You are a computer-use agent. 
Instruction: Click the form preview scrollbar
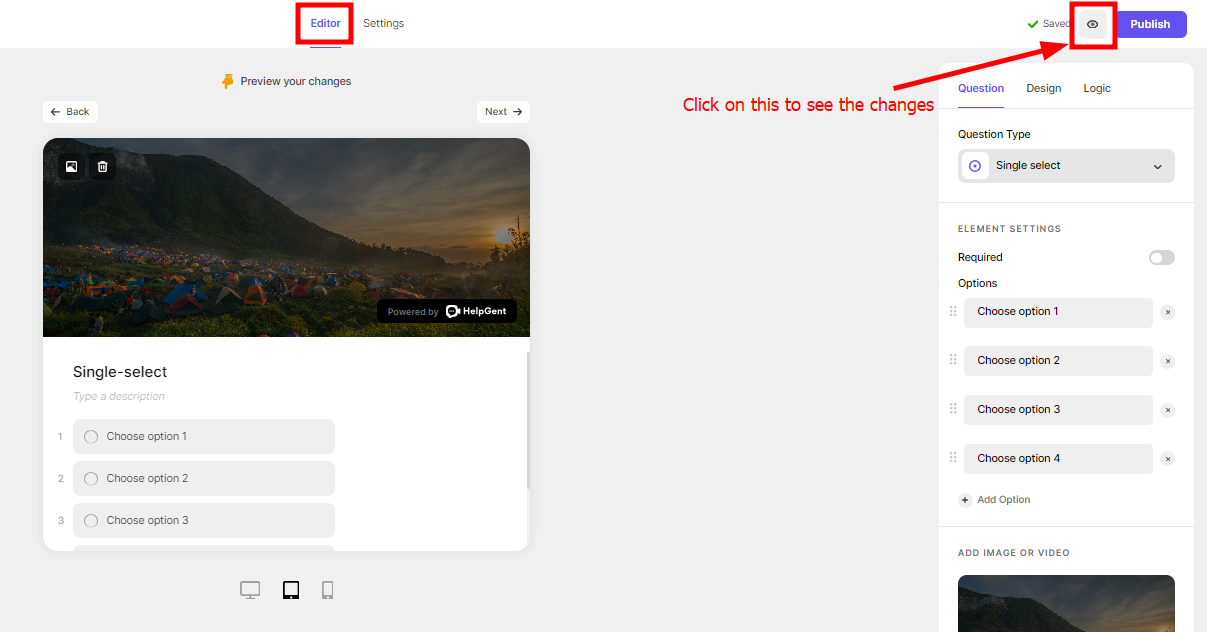528,421
